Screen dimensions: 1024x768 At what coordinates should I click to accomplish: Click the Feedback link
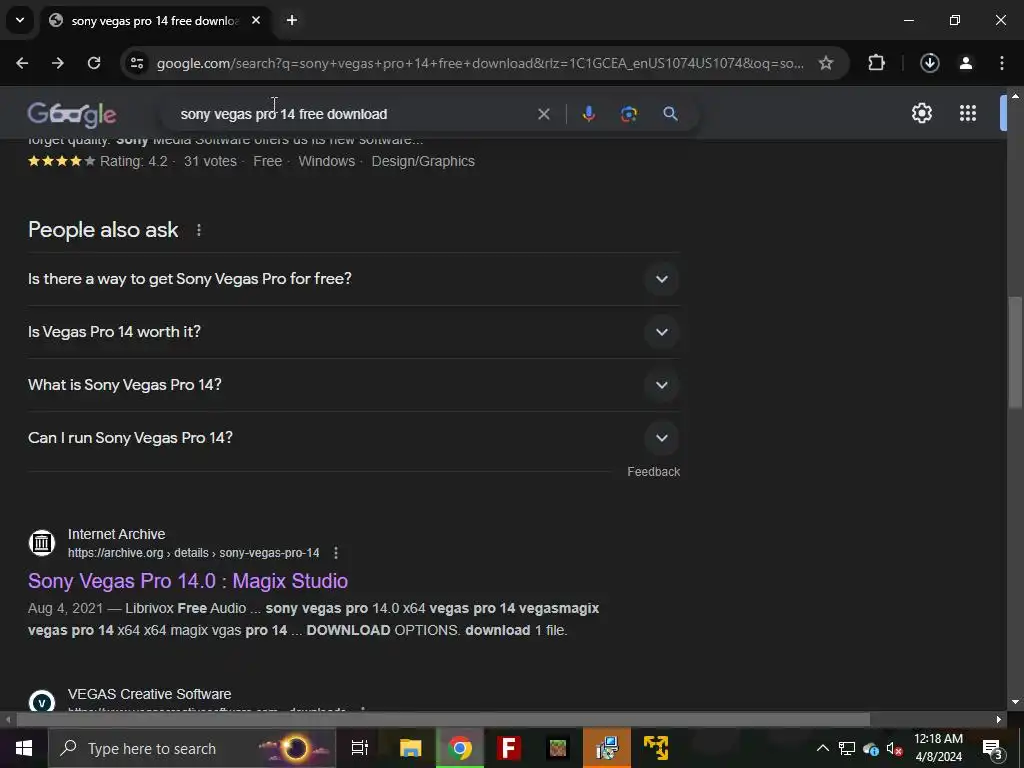click(x=653, y=472)
